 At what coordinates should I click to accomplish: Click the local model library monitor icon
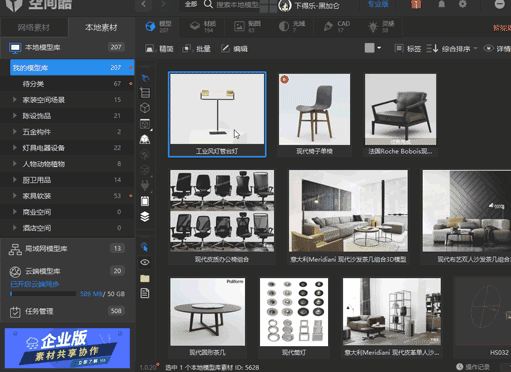coord(15,48)
